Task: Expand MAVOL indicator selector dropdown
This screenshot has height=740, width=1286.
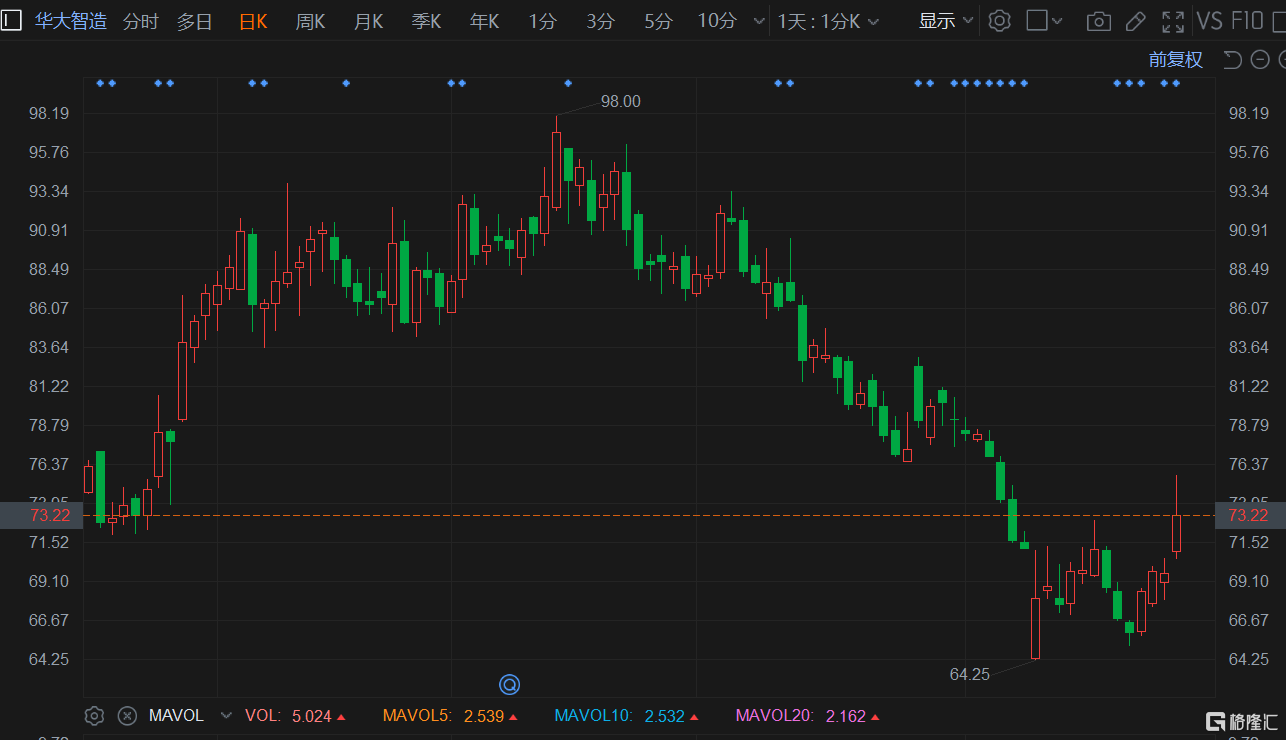Action: (x=226, y=715)
